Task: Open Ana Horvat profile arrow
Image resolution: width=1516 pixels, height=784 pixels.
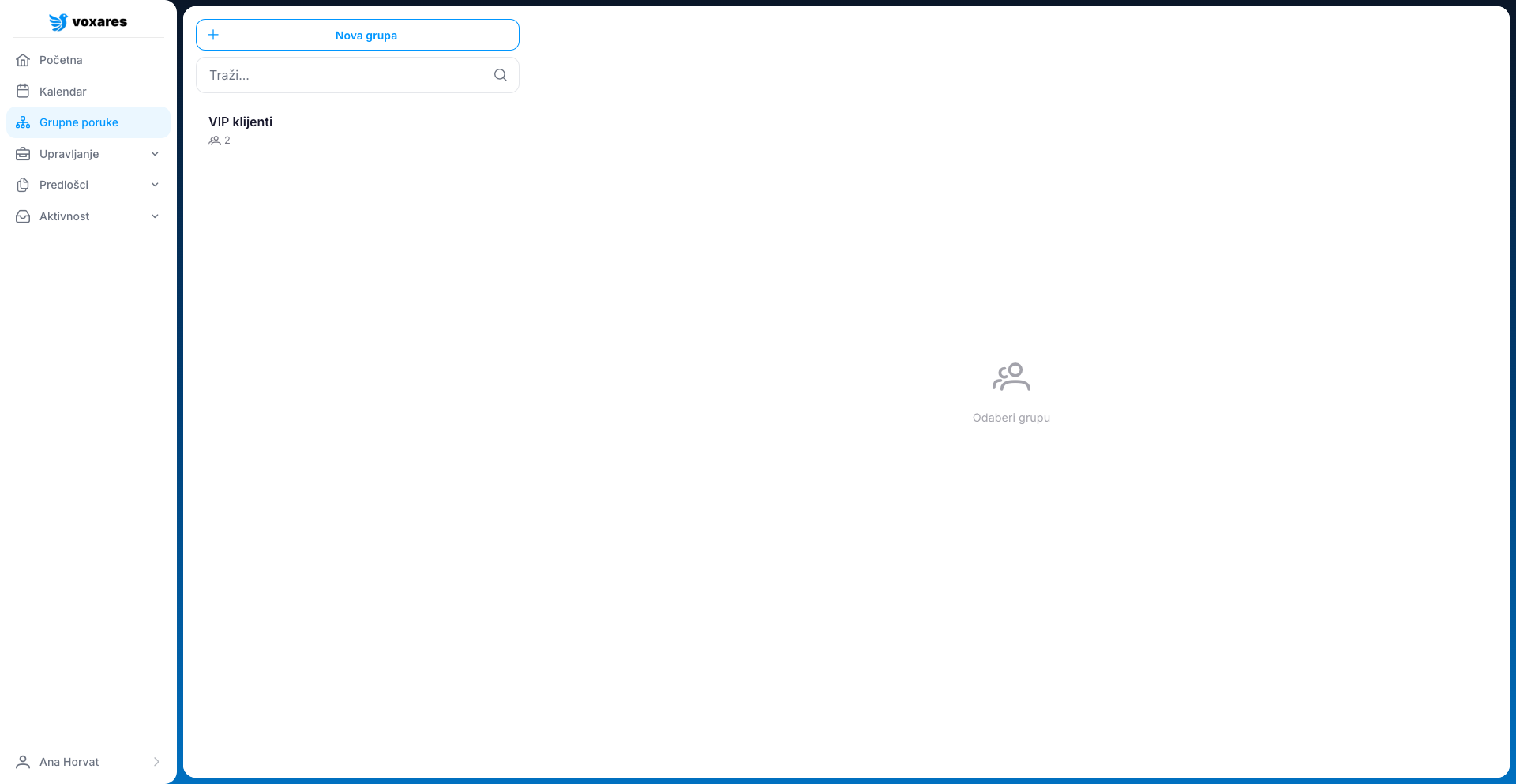Action: click(x=156, y=762)
